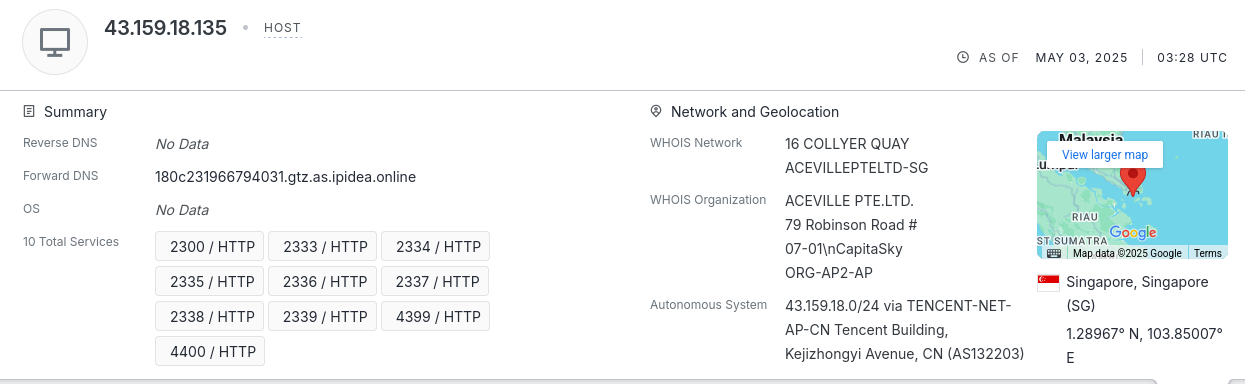Click the 79 Robinson Road # address line
The height and width of the screenshot is (384, 1245).
[x=851, y=225]
